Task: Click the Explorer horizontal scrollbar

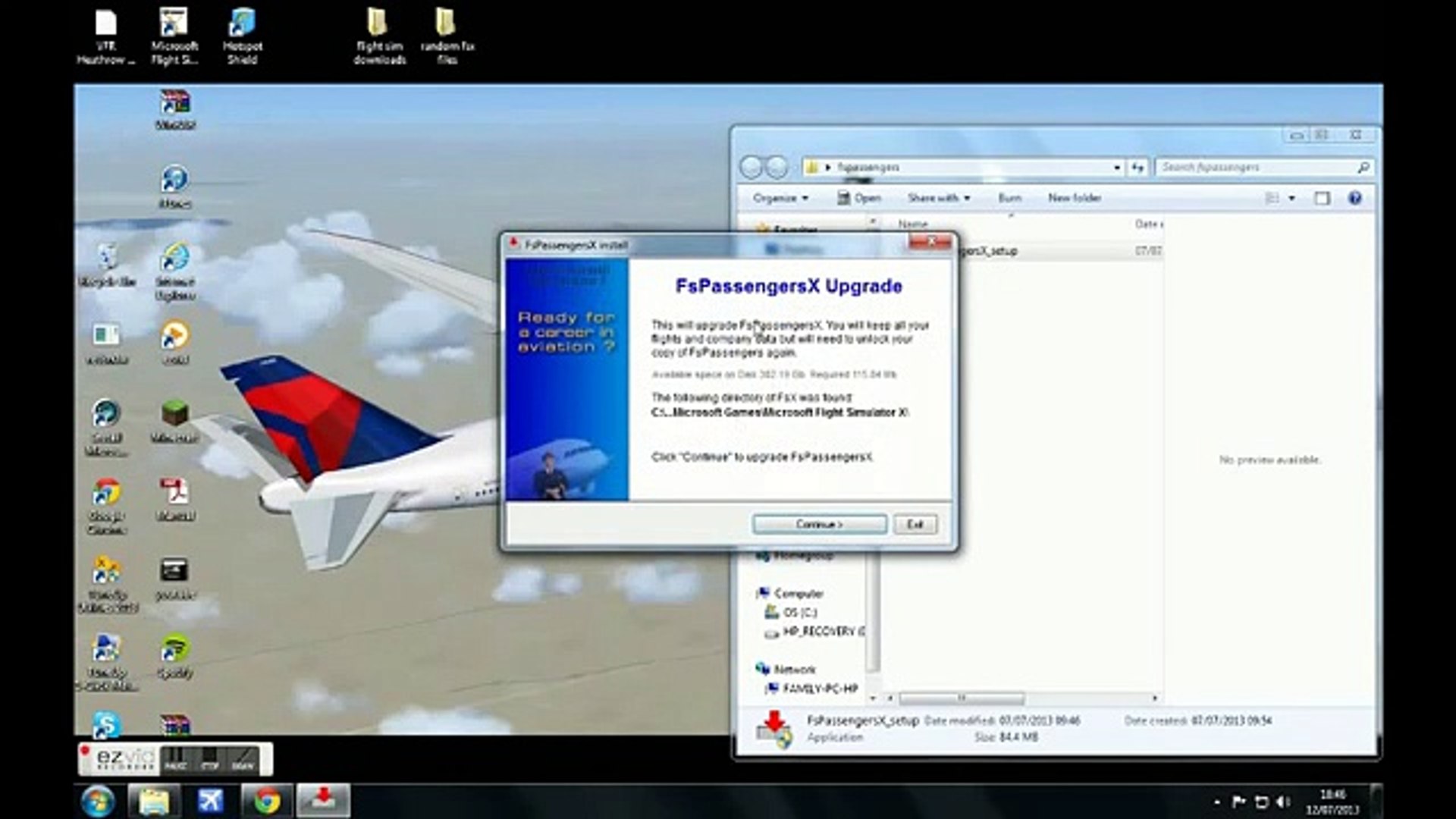Action: coord(962,698)
